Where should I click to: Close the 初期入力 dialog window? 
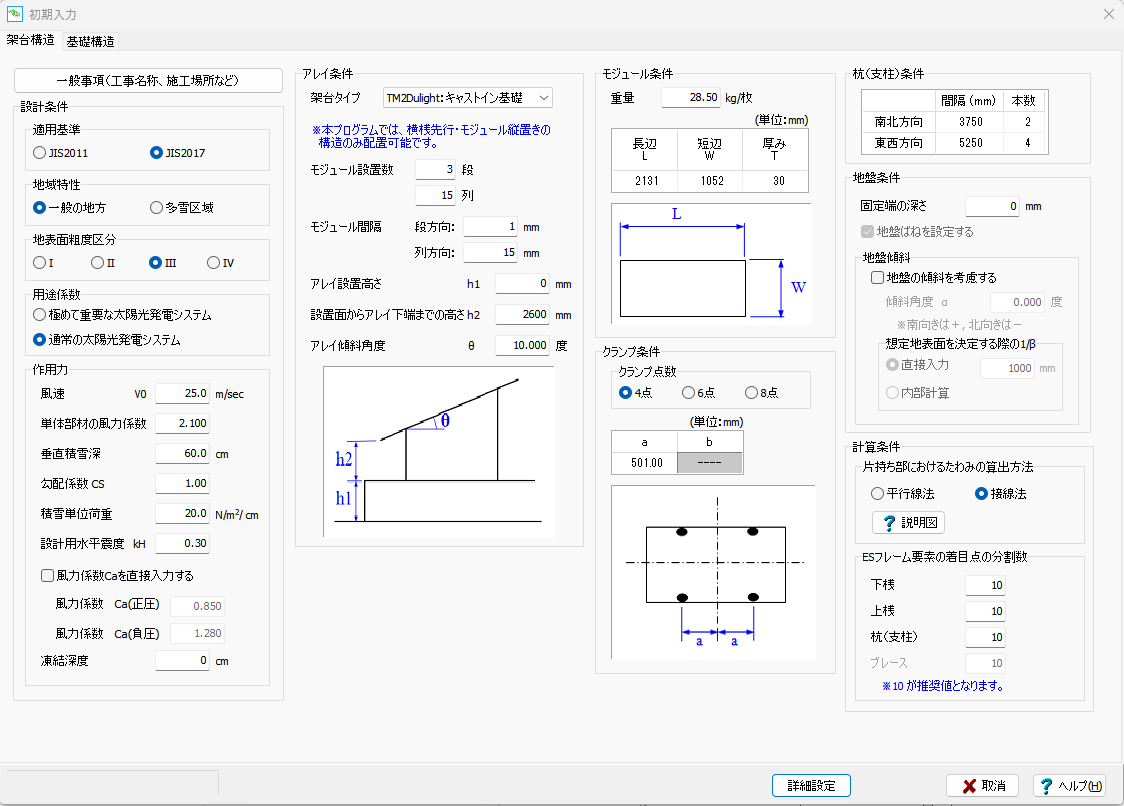[1108, 14]
